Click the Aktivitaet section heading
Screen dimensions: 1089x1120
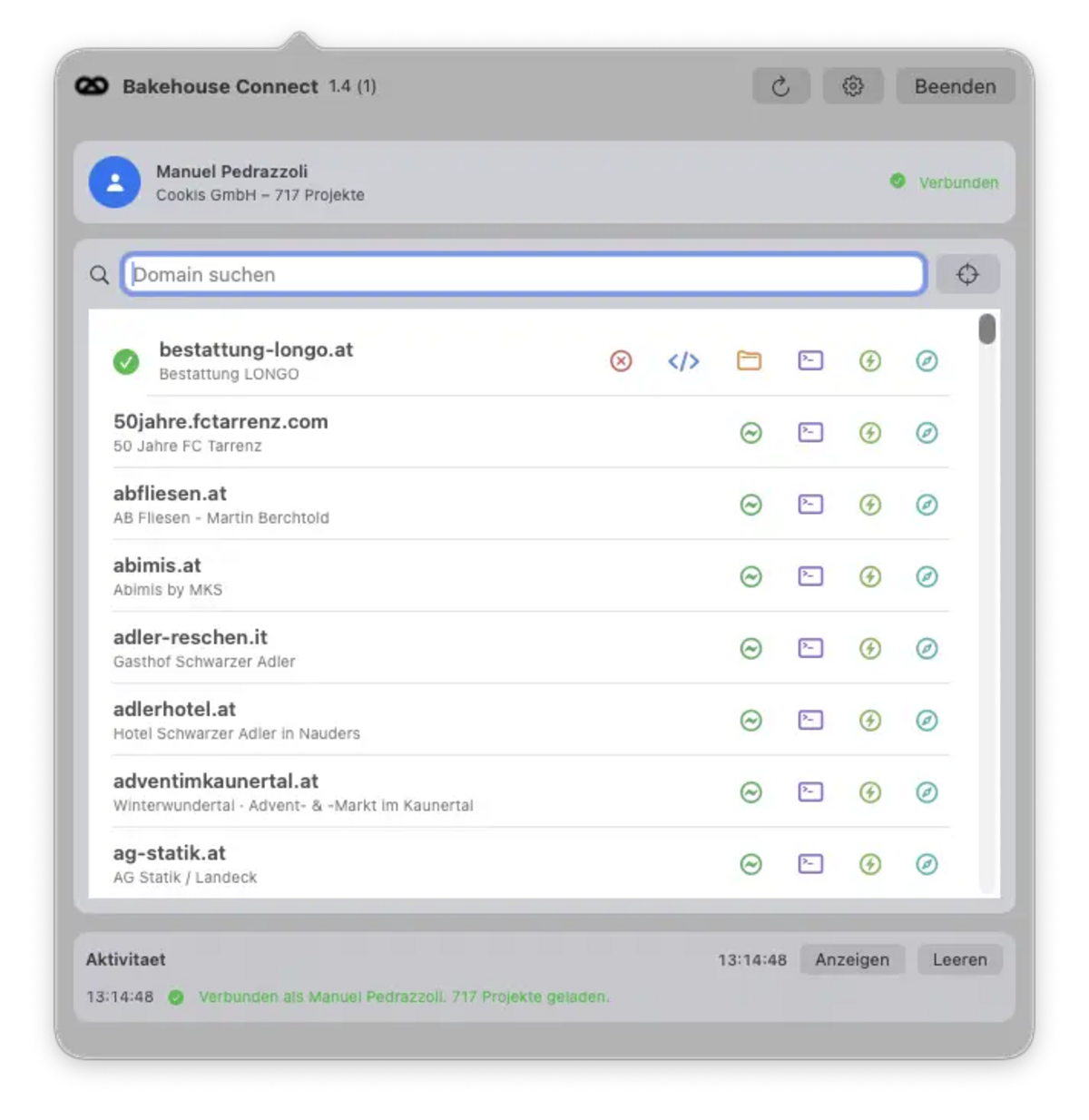tap(125, 959)
